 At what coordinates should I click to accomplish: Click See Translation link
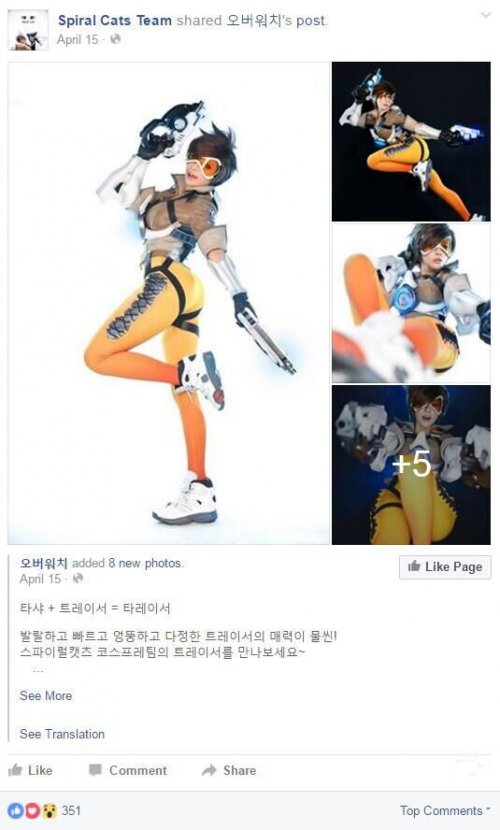coord(62,734)
